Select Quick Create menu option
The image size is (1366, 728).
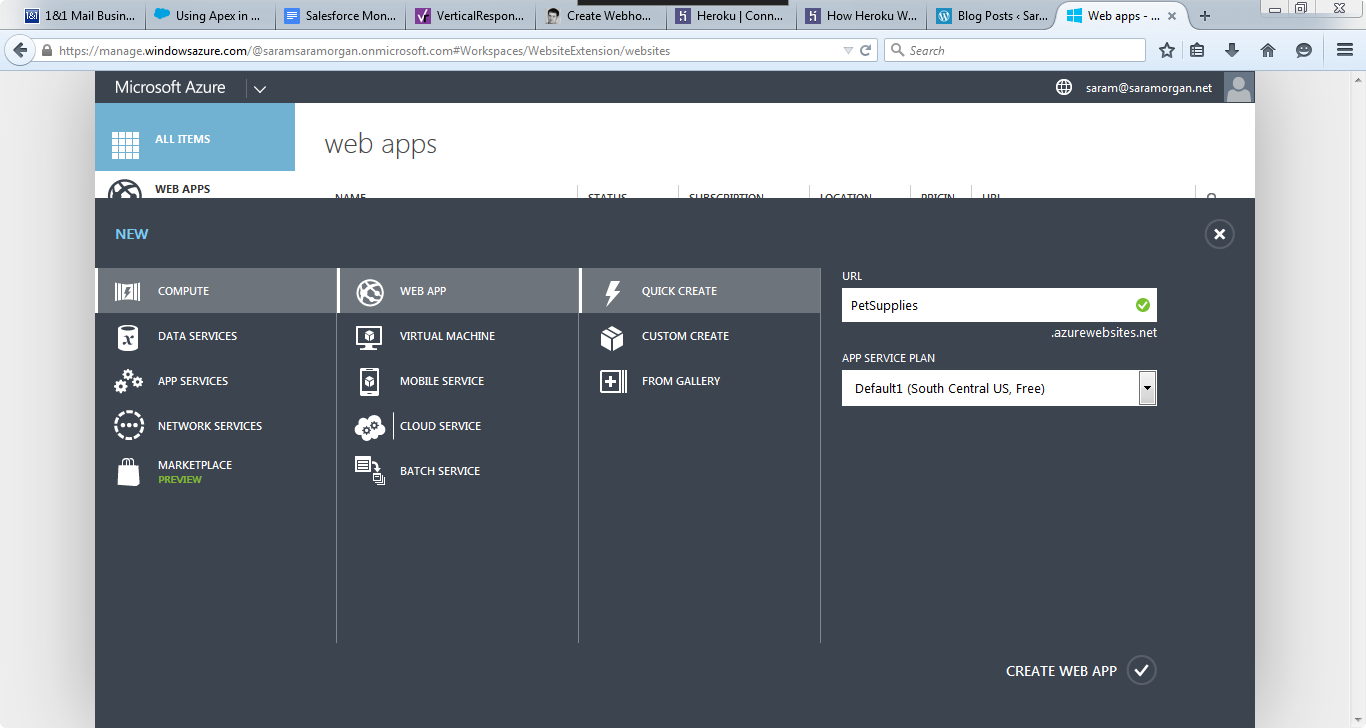(679, 291)
